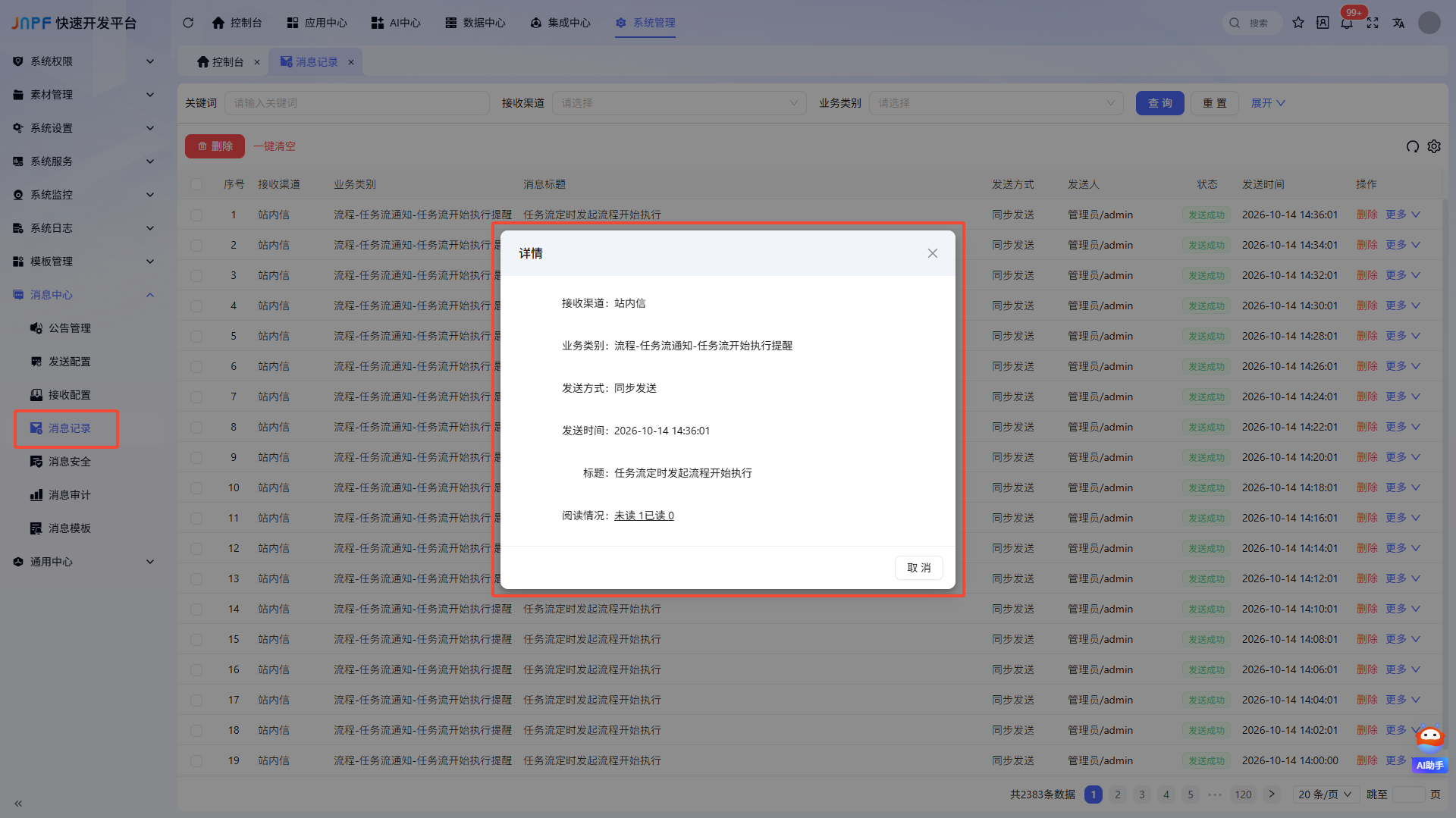1456x818 pixels.
Task: Open 更多 dropdown for row 1
Action: 1402,215
